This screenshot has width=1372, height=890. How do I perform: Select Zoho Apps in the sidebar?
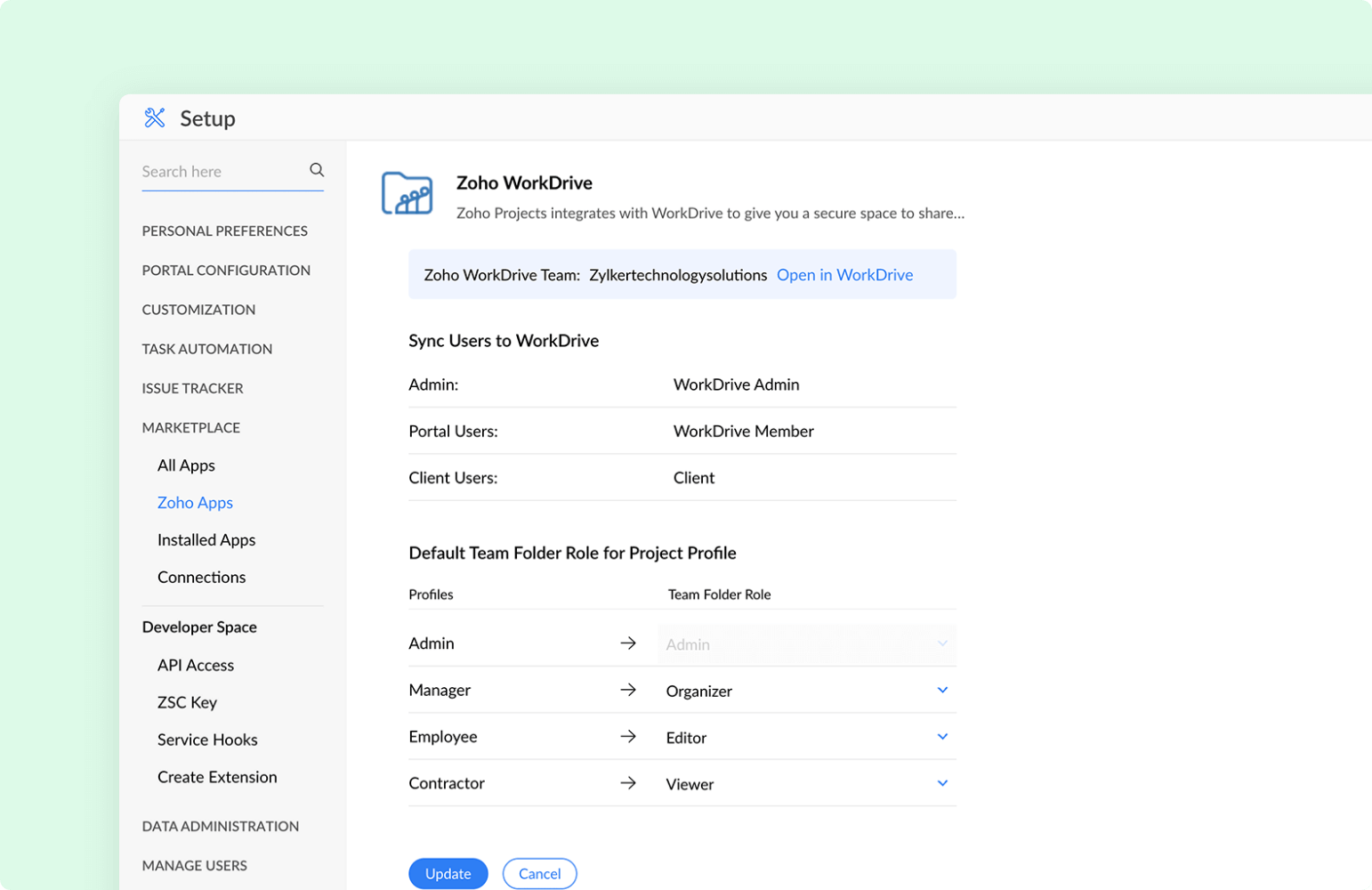195,503
